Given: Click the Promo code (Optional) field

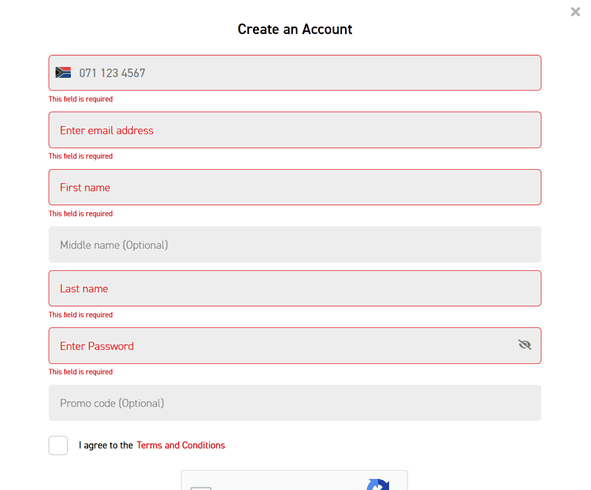Looking at the screenshot, I should pos(295,403).
